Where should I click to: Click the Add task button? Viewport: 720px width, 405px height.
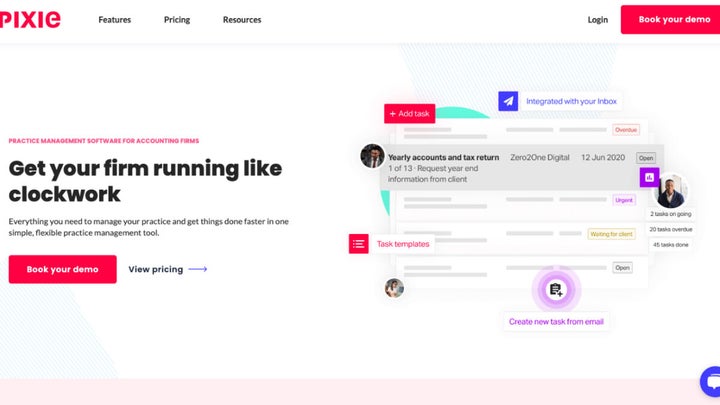[409, 114]
